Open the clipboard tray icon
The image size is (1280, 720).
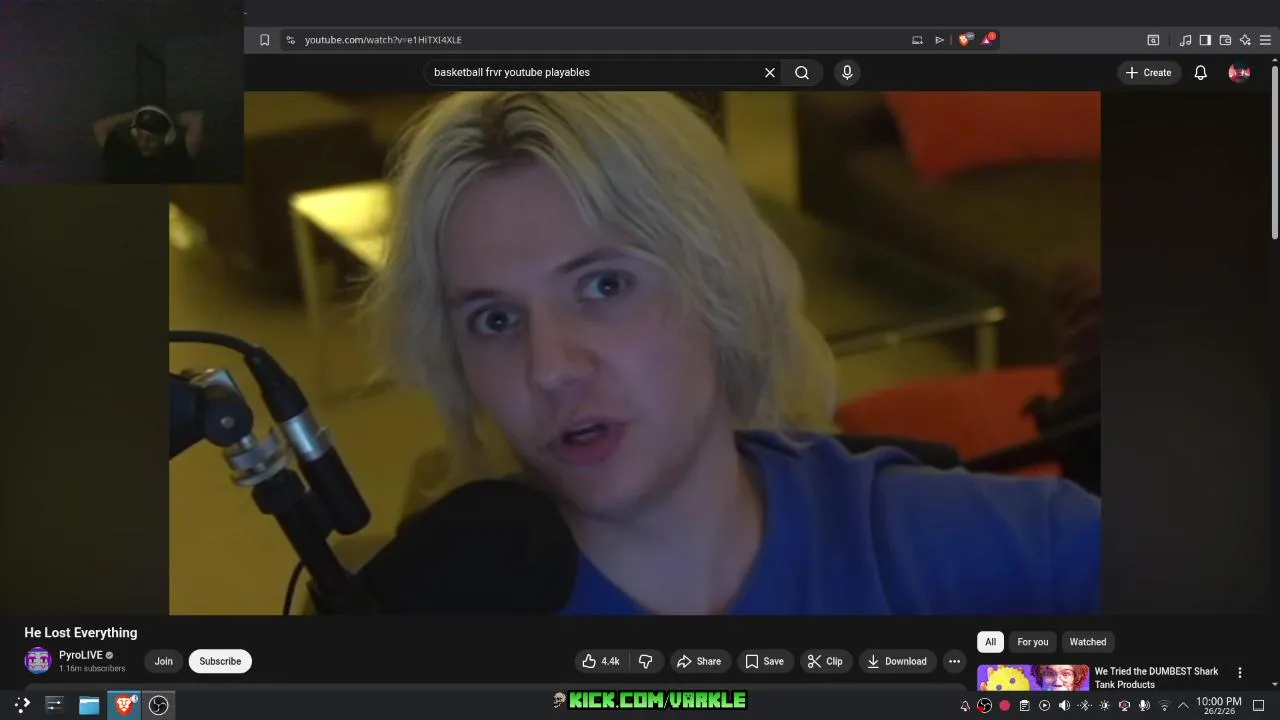coord(1024,706)
